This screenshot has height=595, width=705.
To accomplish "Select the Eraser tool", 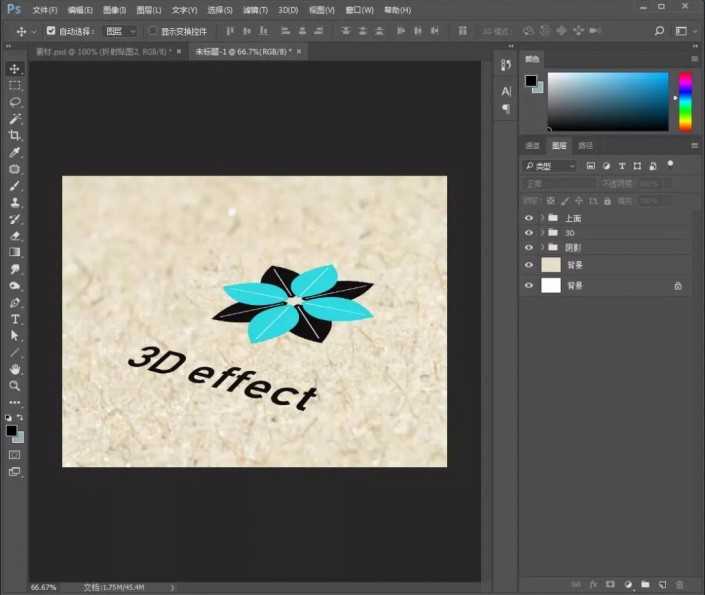I will point(15,236).
